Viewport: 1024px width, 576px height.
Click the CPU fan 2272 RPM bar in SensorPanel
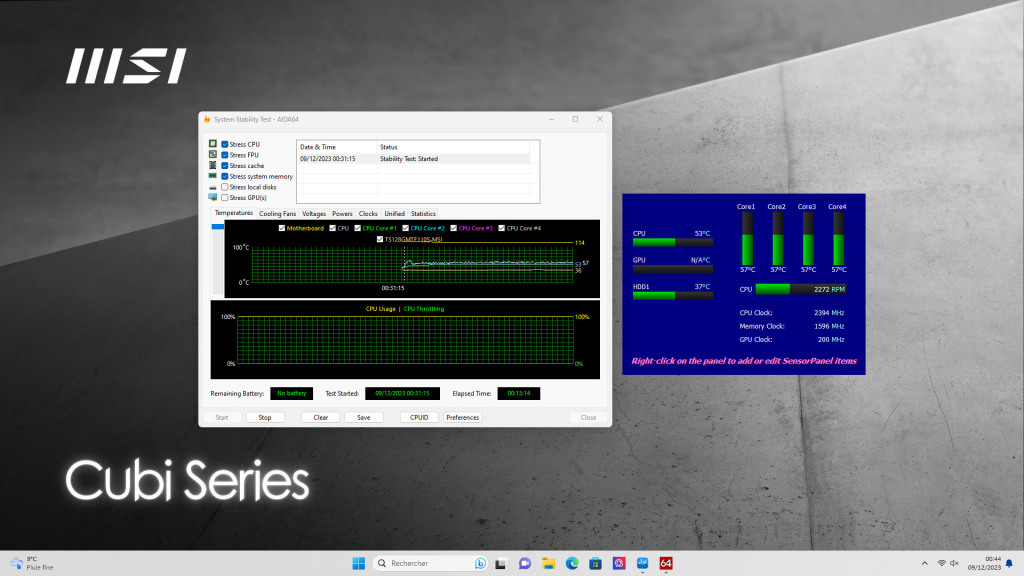coord(801,289)
